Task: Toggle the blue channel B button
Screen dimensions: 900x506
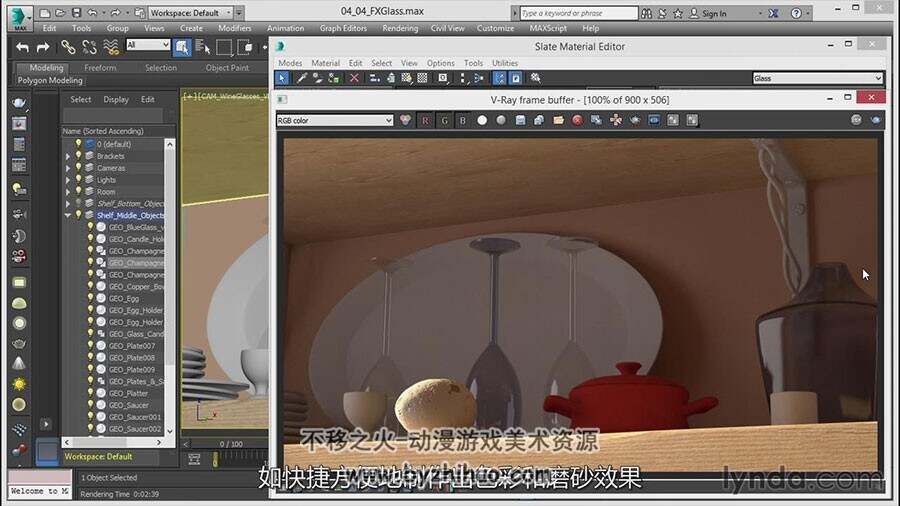Action: point(463,120)
